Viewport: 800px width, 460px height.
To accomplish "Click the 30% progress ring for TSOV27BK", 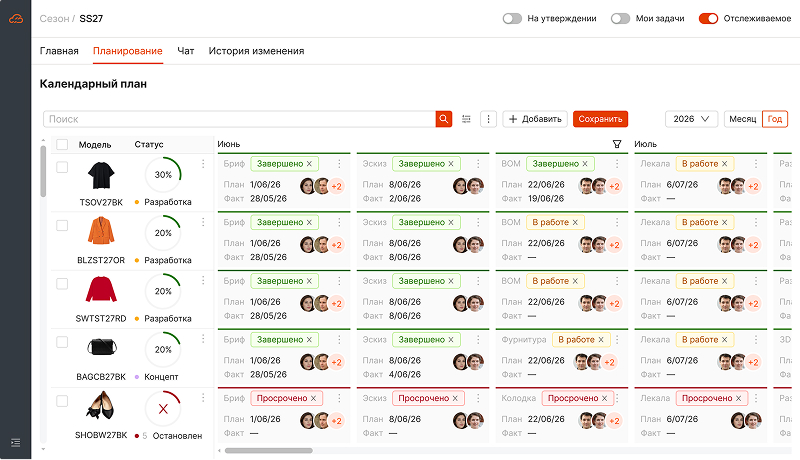I will coord(163,175).
